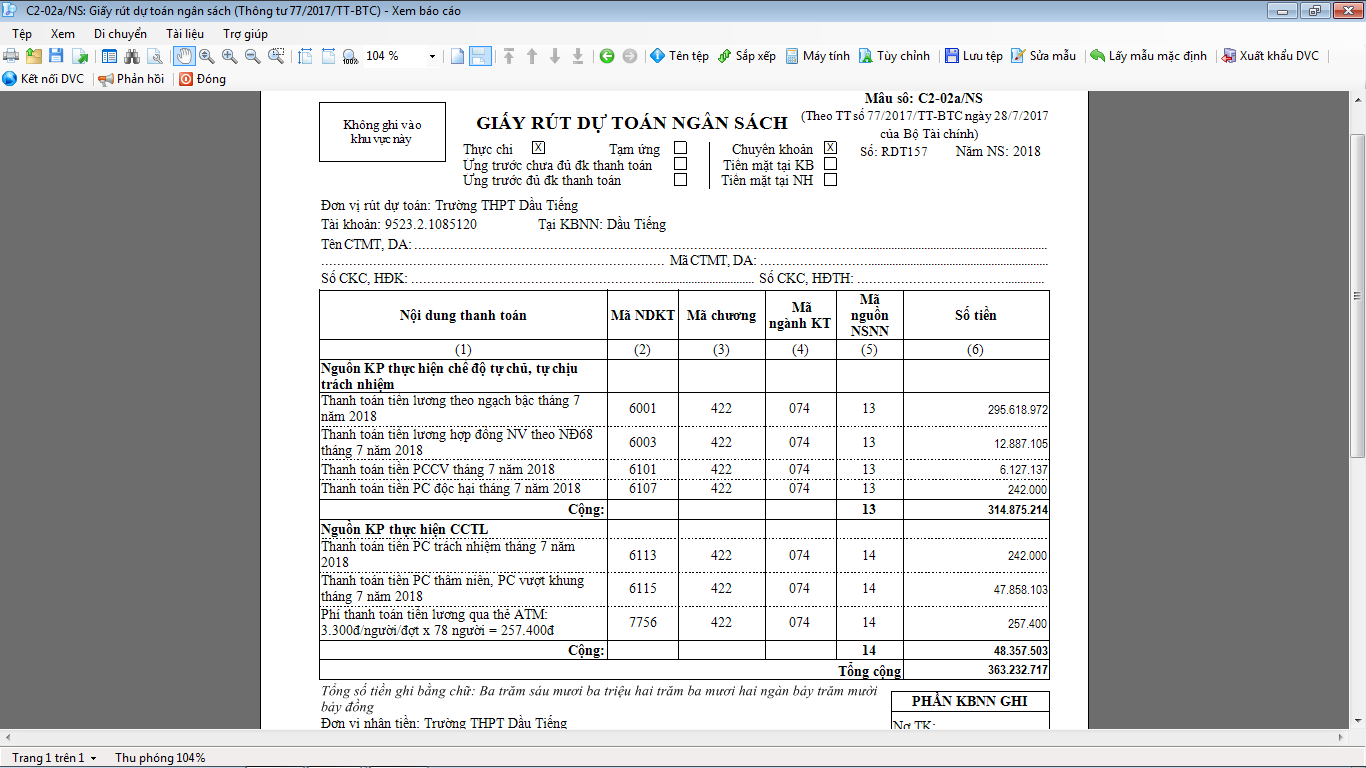This screenshot has width=1366, height=768.
Task: Go to first page arrow icon
Action: click(x=509, y=56)
